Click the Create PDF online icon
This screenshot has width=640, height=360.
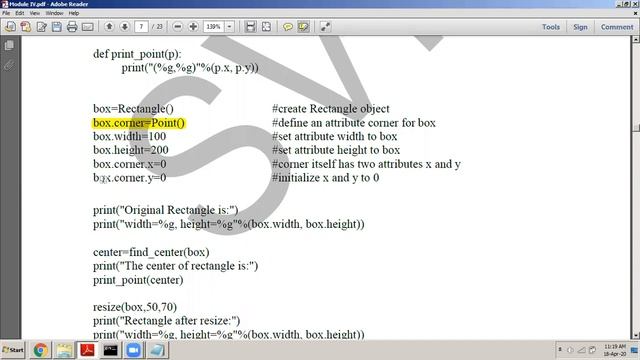click(x=25, y=27)
